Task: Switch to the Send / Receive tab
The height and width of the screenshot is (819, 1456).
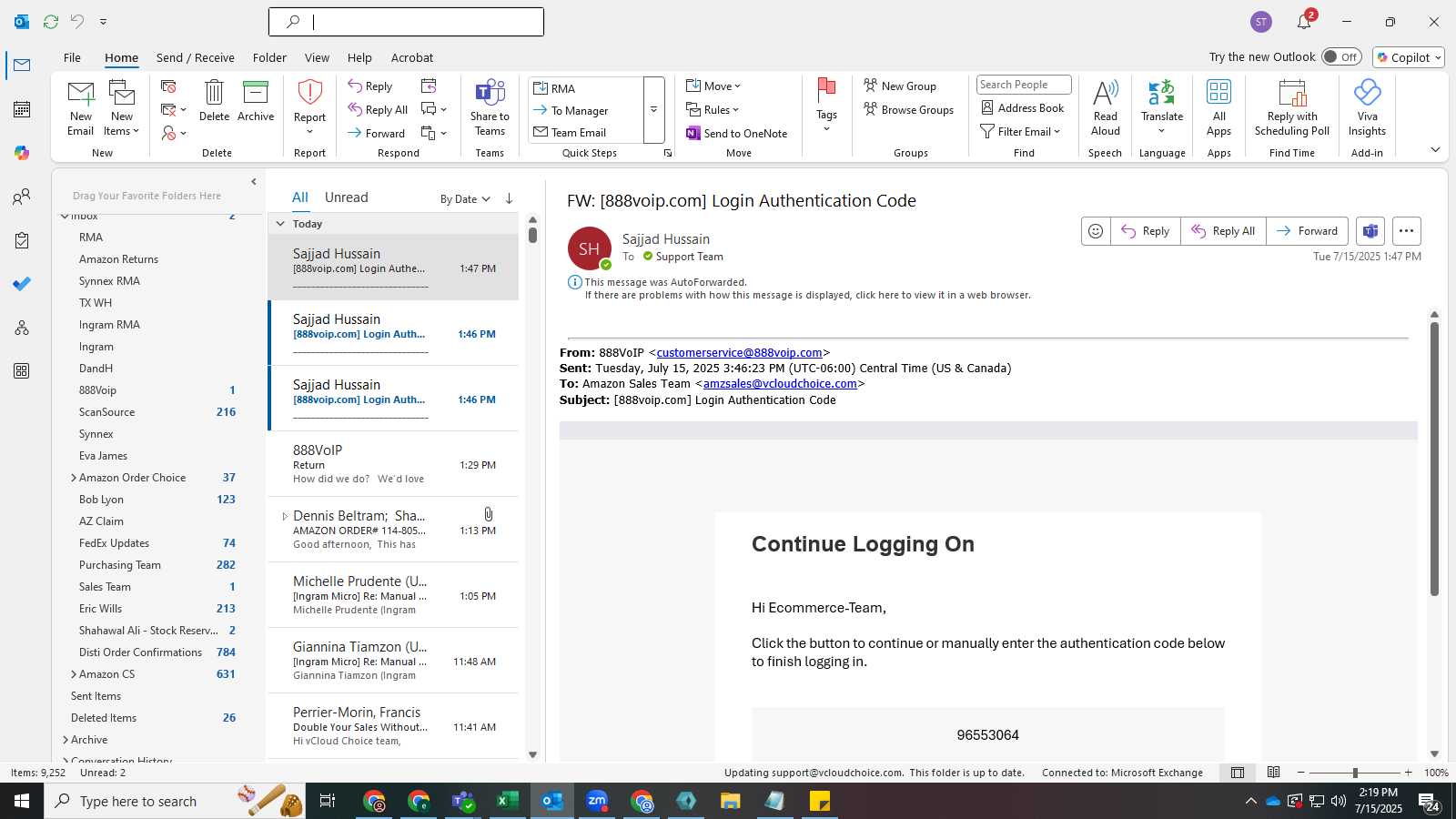Action: tap(196, 57)
